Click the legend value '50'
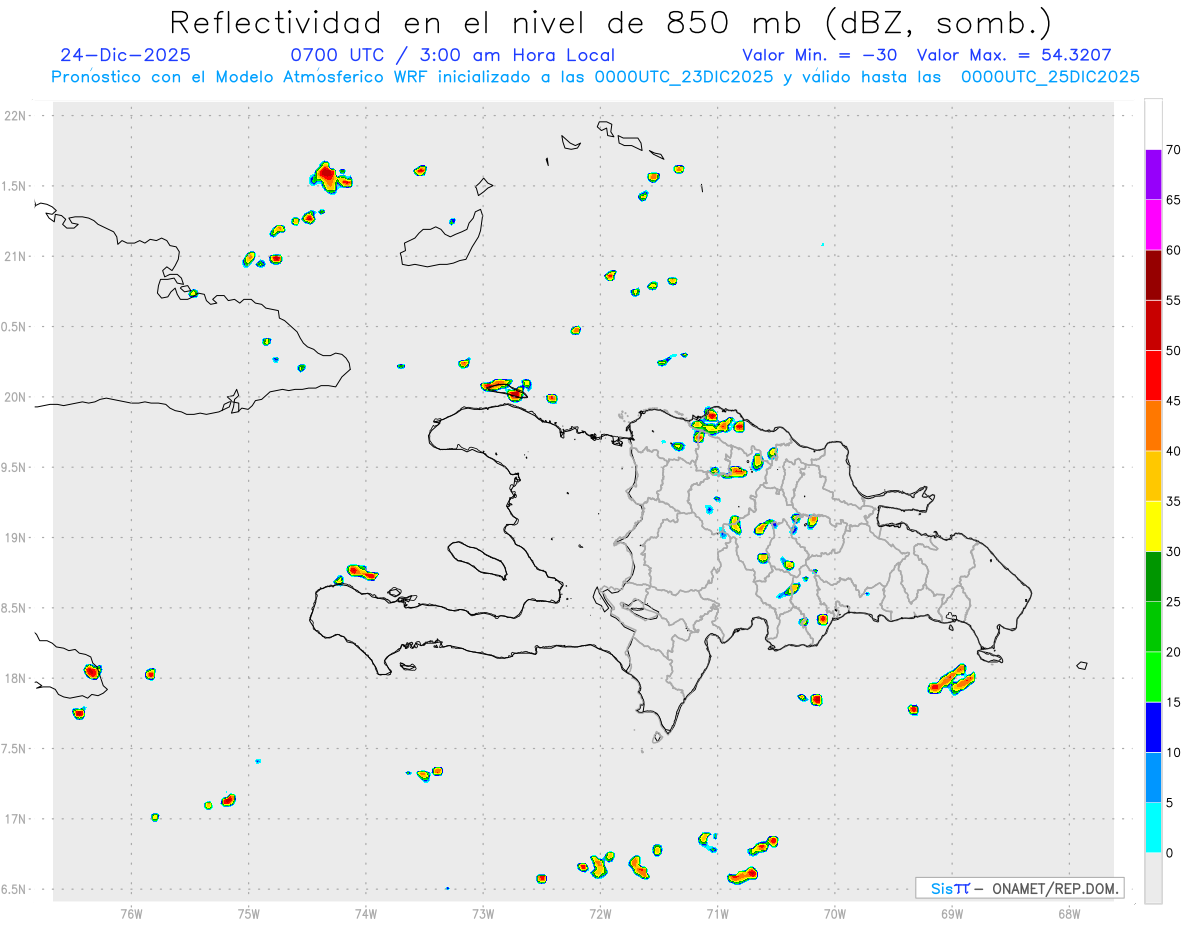This screenshot has width=1200, height=927. pyautogui.click(x=1173, y=351)
